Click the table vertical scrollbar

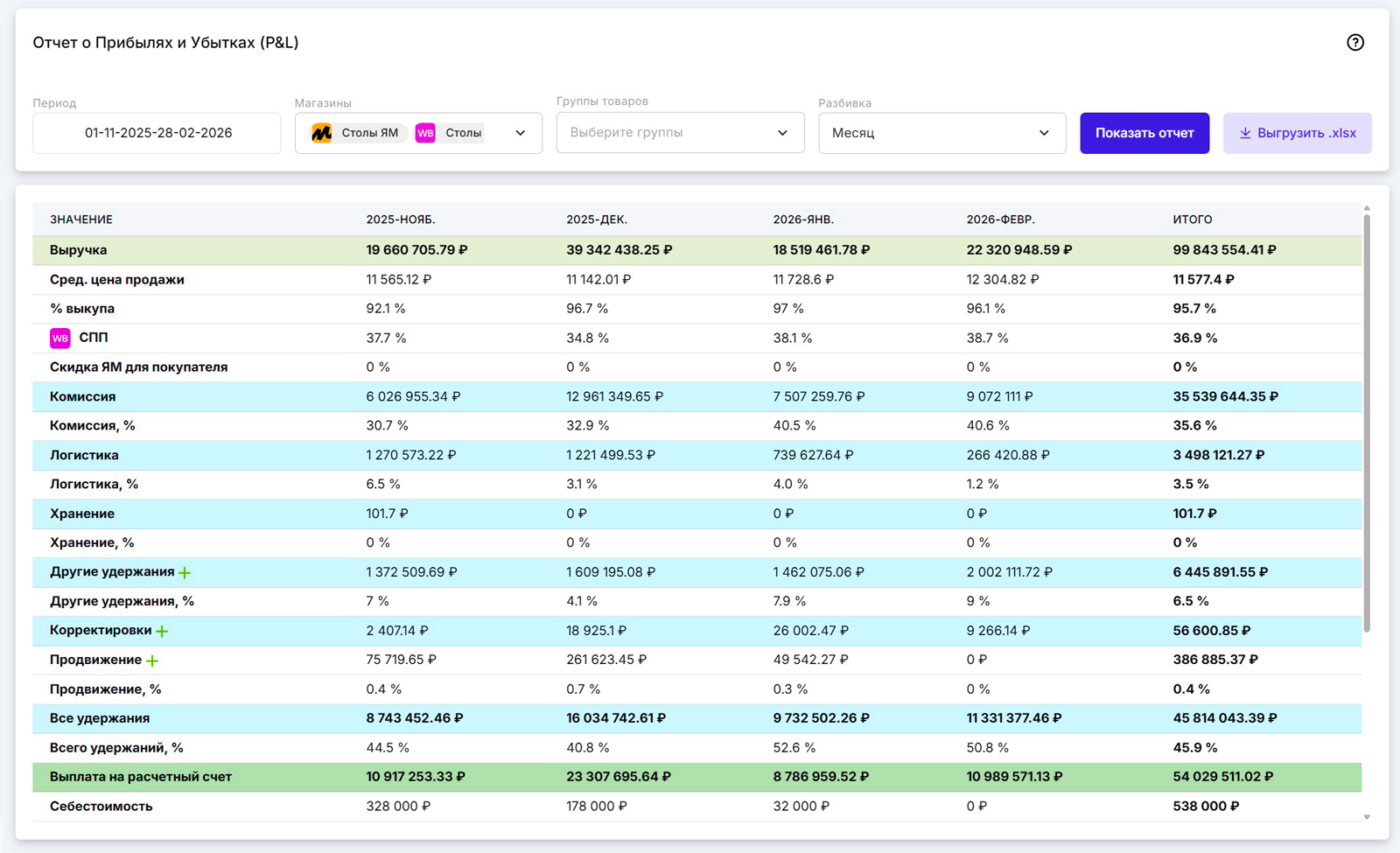[1366, 420]
